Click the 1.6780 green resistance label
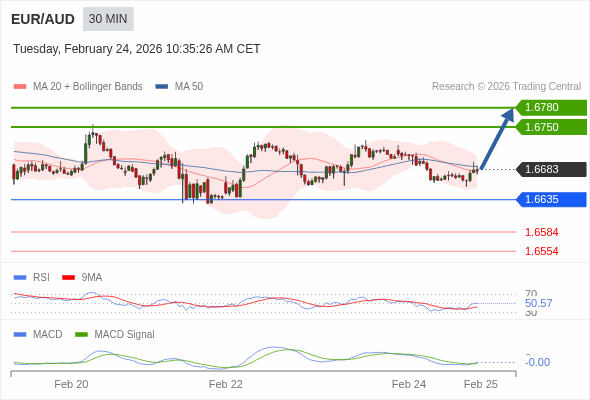The width and height of the screenshot is (590, 400). [551, 108]
